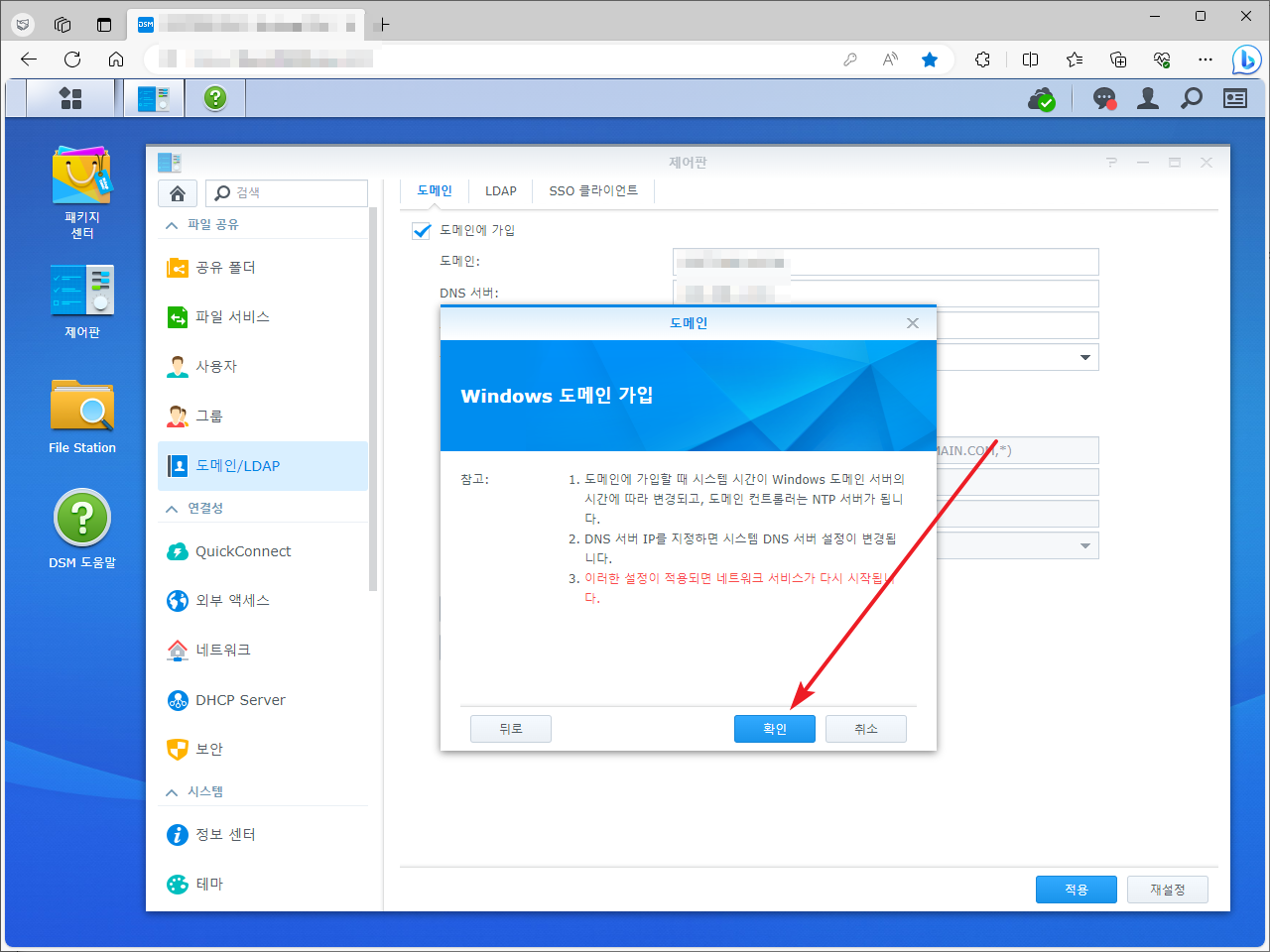This screenshot has width=1270, height=952.
Task: Click 취소 in the domain dialog
Action: click(866, 729)
